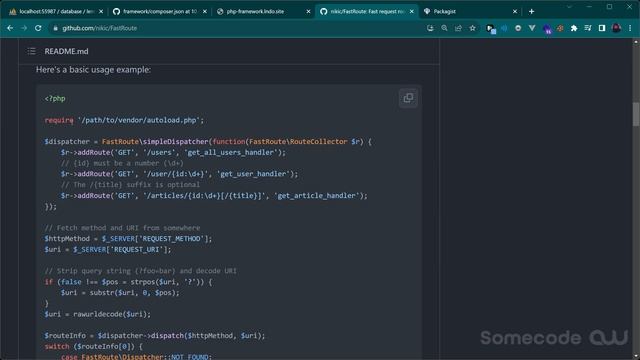
Task: Click the require autoload.php line
Action: pos(124,120)
